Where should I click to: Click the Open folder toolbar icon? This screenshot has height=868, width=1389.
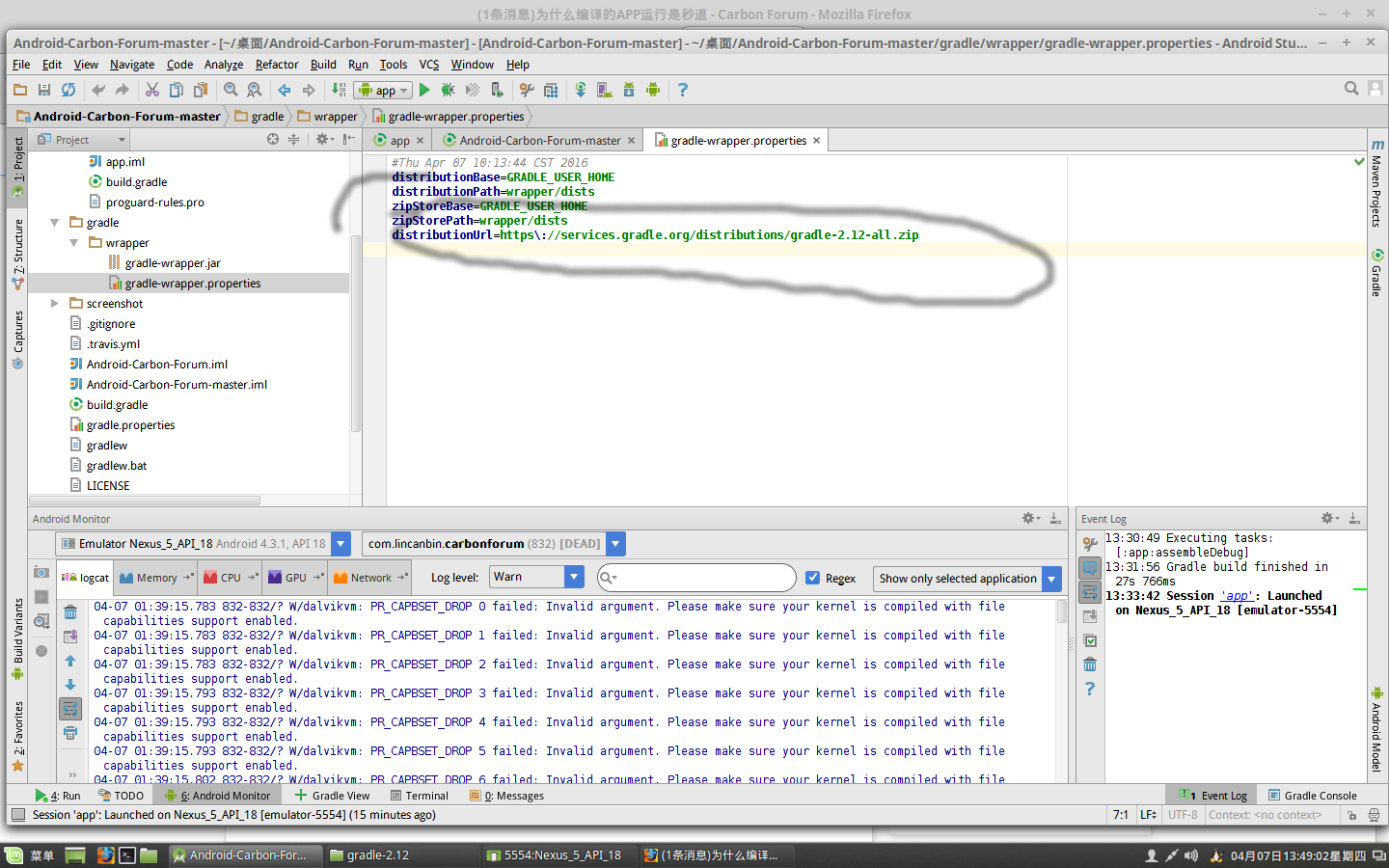point(20,90)
